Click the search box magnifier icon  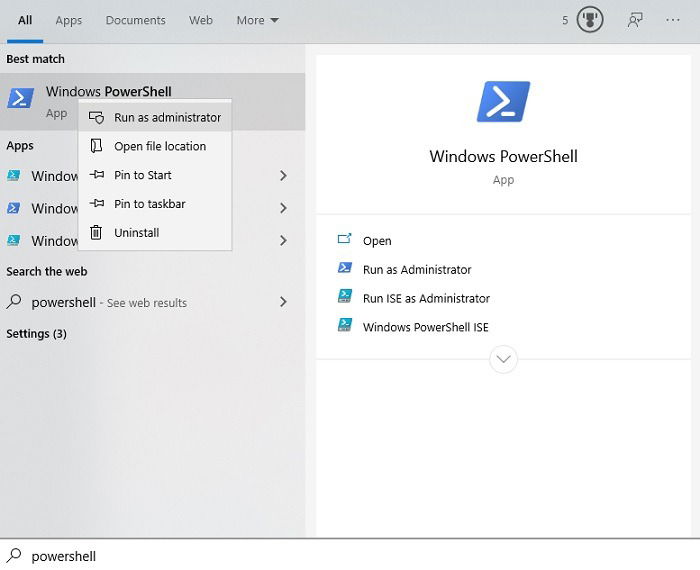click(14, 555)
